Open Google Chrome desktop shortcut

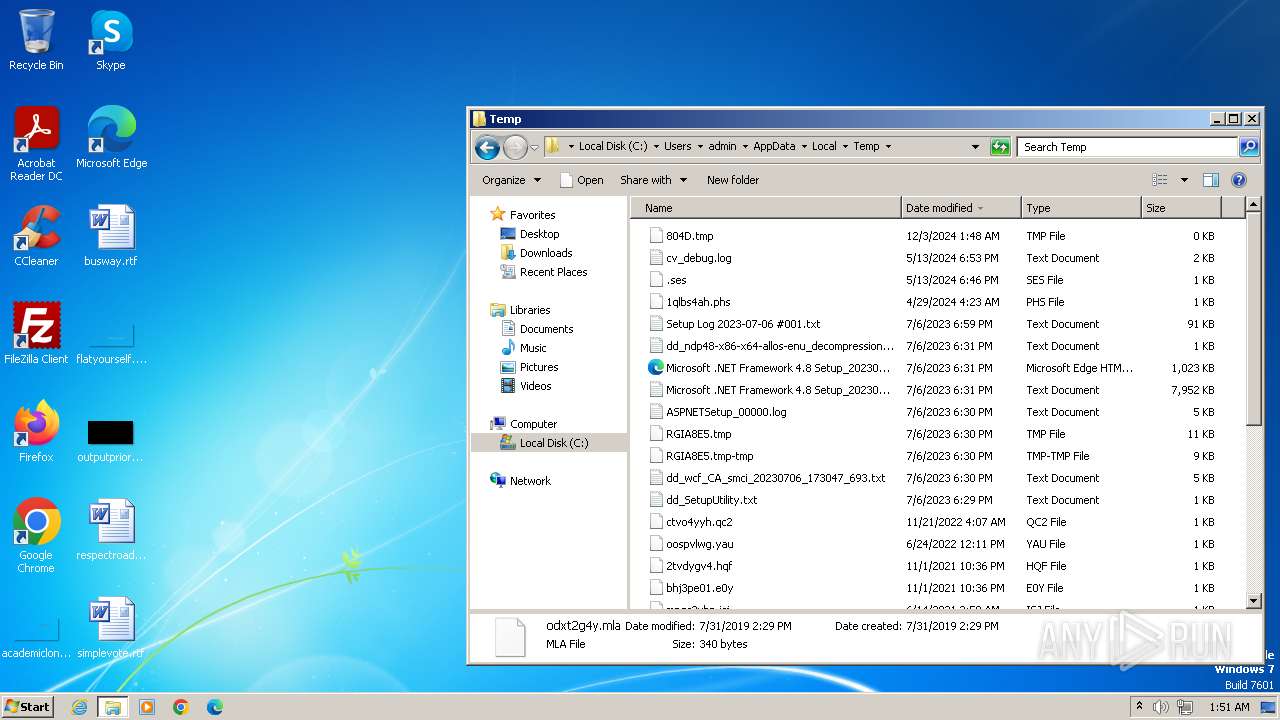pos(36,535)
